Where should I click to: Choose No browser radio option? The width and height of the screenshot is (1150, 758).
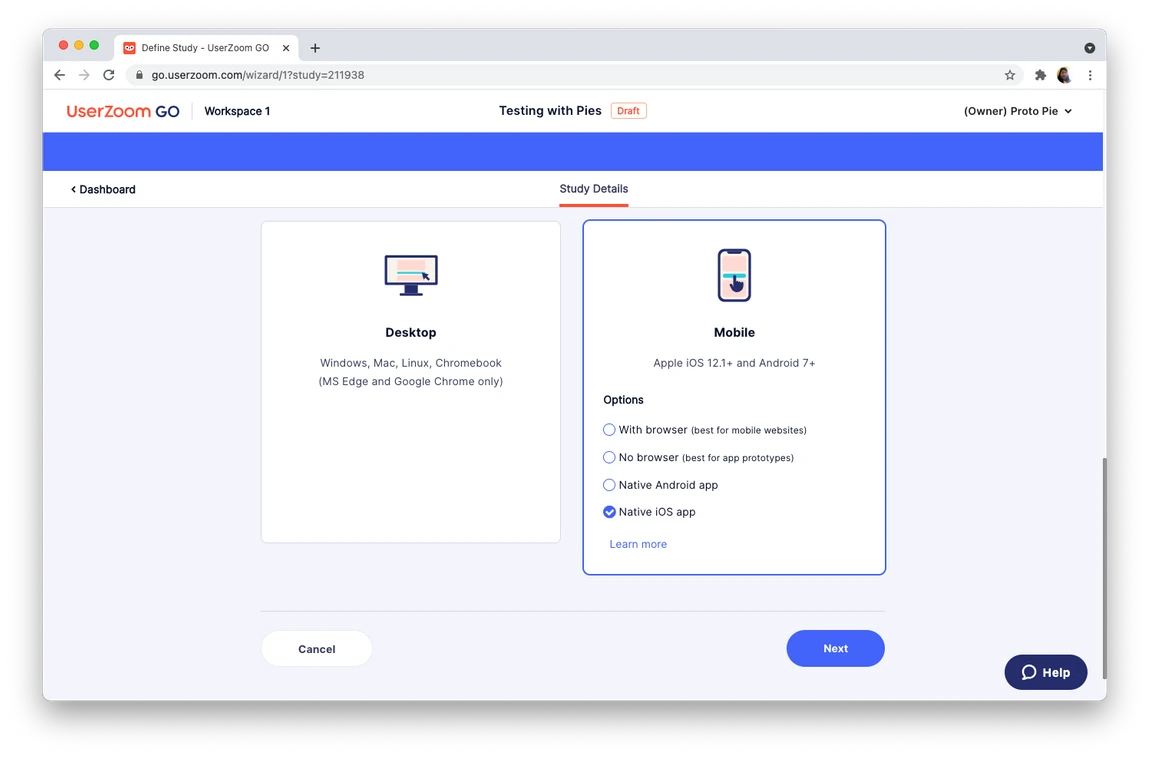point(609,457)
